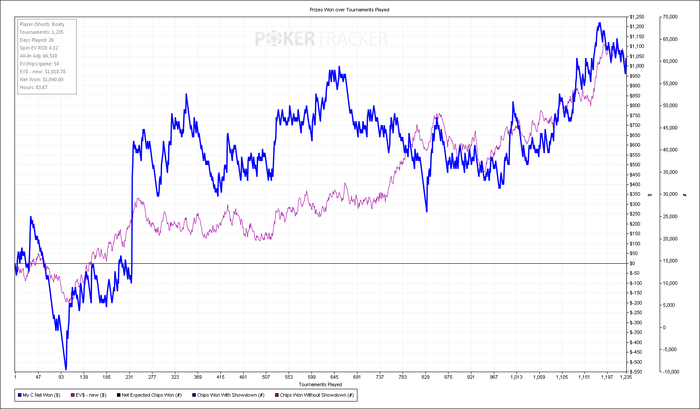Image resolution: width=700 pixels, height=409 pixels.
Task: Click the 'Spin EV ROI: 4.12' stats line
Action: tap(39, 48)
